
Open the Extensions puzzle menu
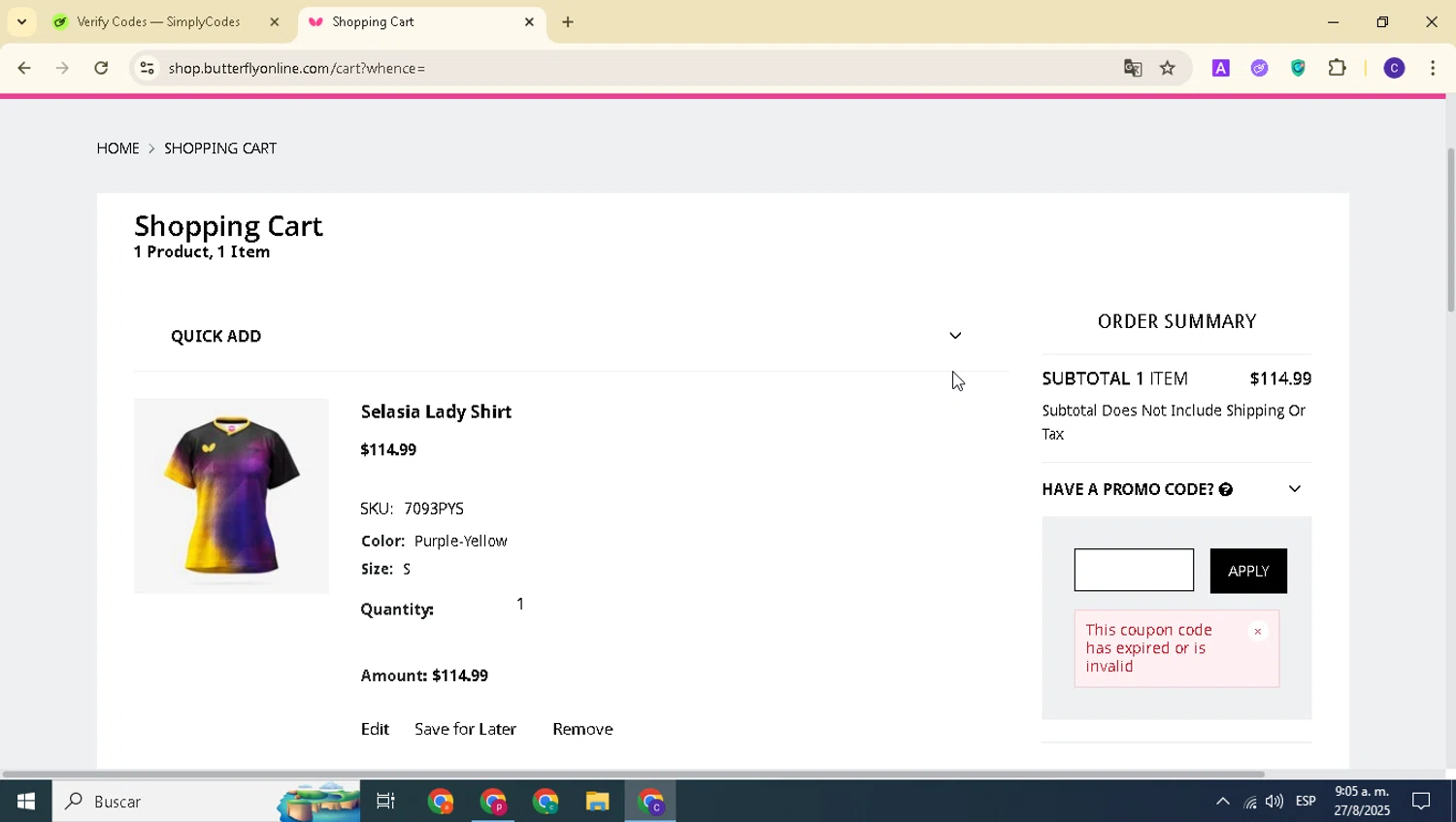click(x=1338, y=68)
